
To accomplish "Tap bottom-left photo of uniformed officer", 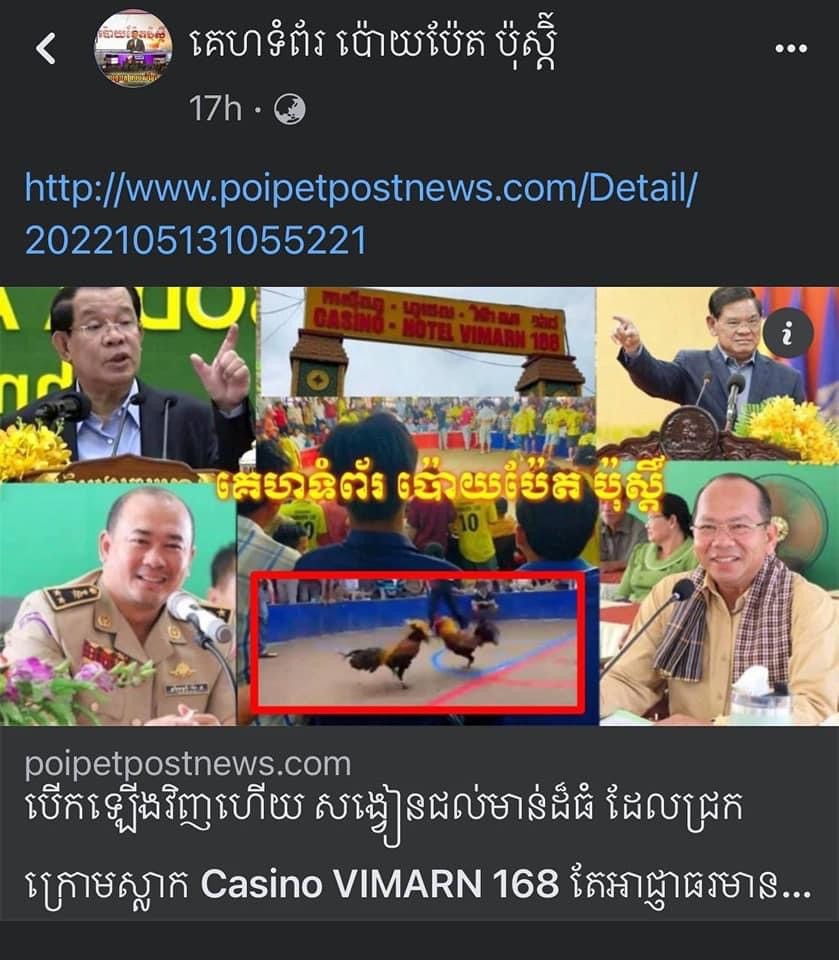I will (118, 604).
